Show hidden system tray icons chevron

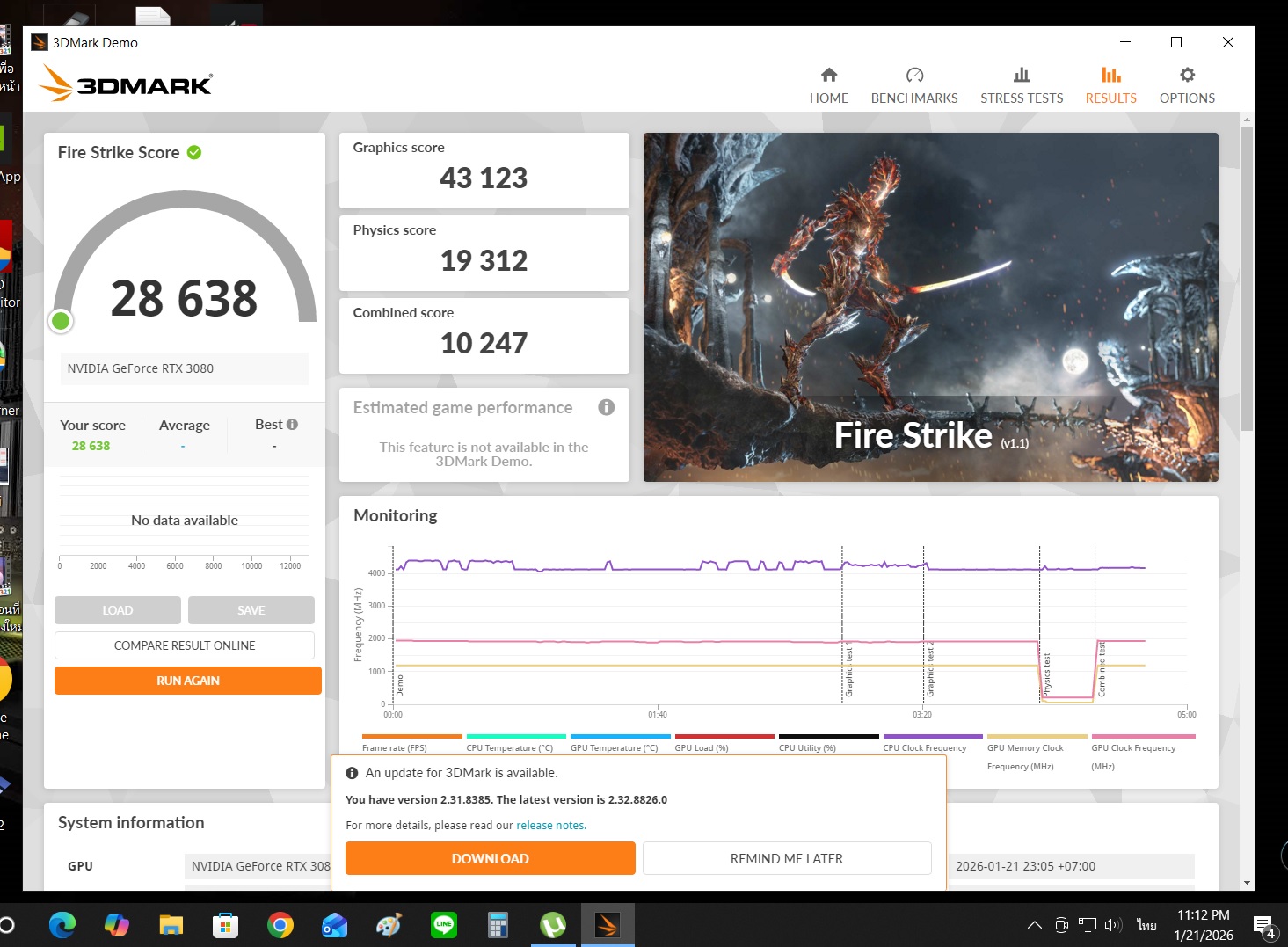click(x=1035, y=925)
